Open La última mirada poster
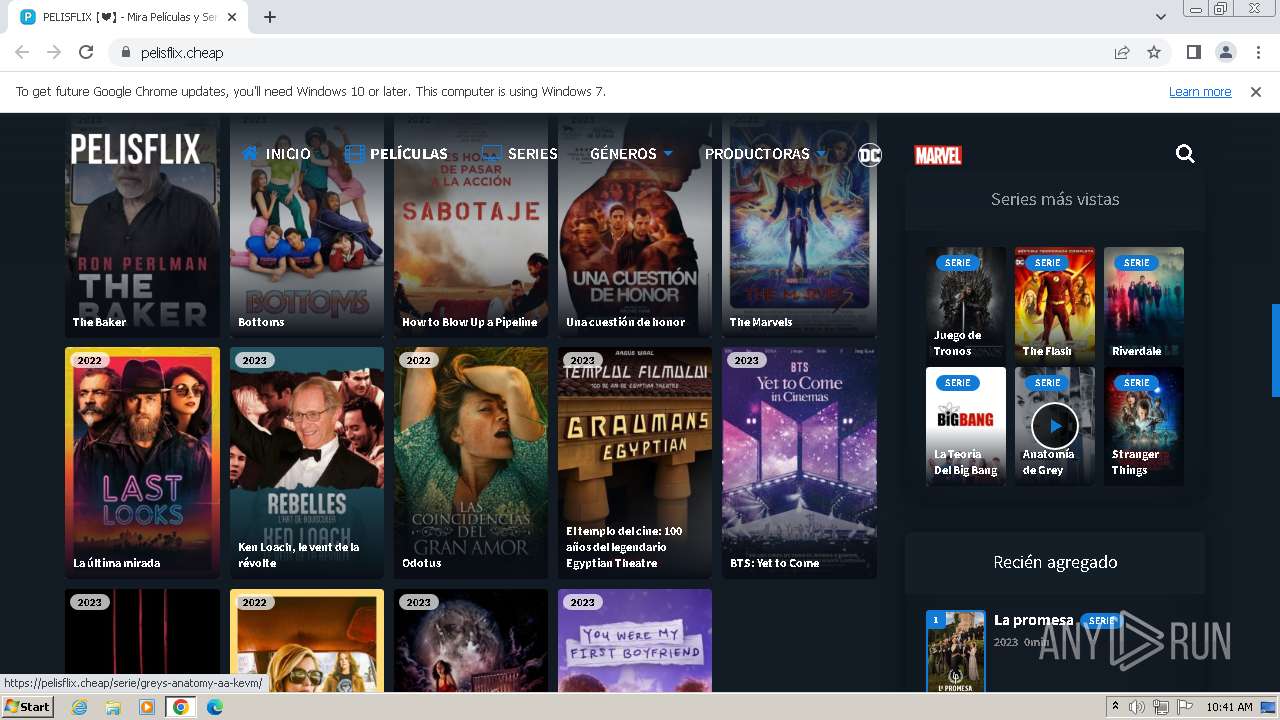The width and height of the screenshot is (1280, 720). [142, 463]
